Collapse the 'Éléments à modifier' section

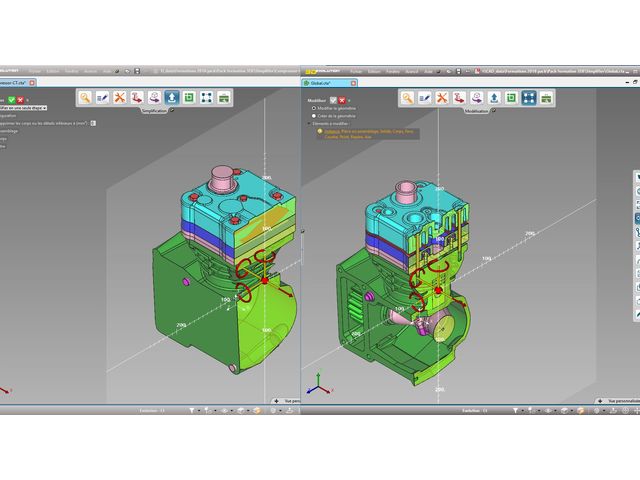tap(307, 123)
